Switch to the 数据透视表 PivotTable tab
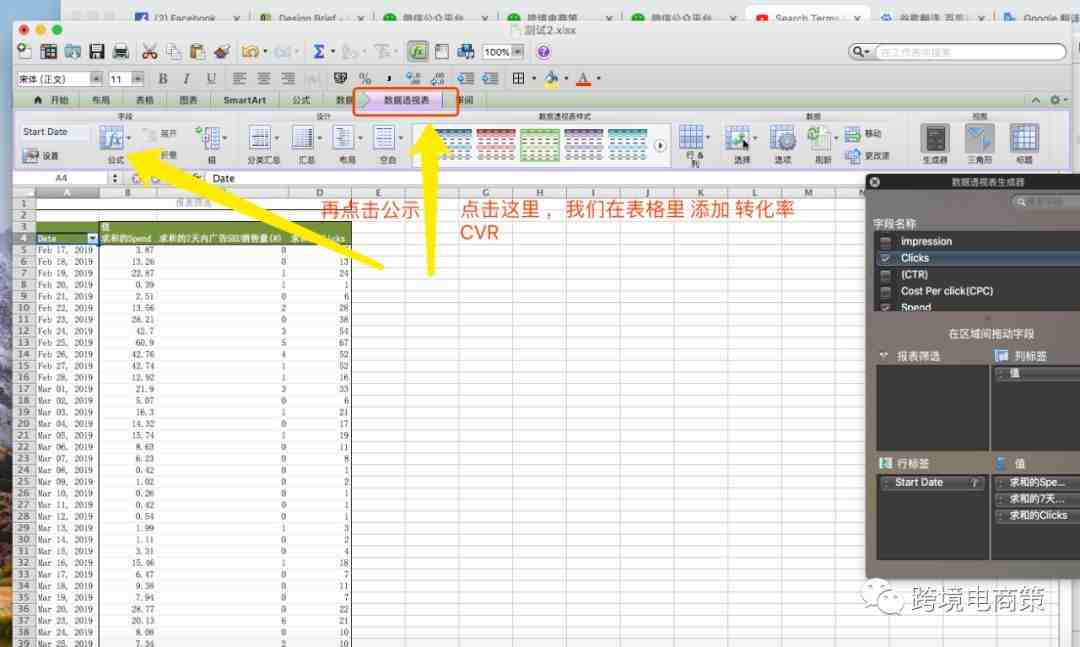The image size is (1080, 647). coord(406,101)
